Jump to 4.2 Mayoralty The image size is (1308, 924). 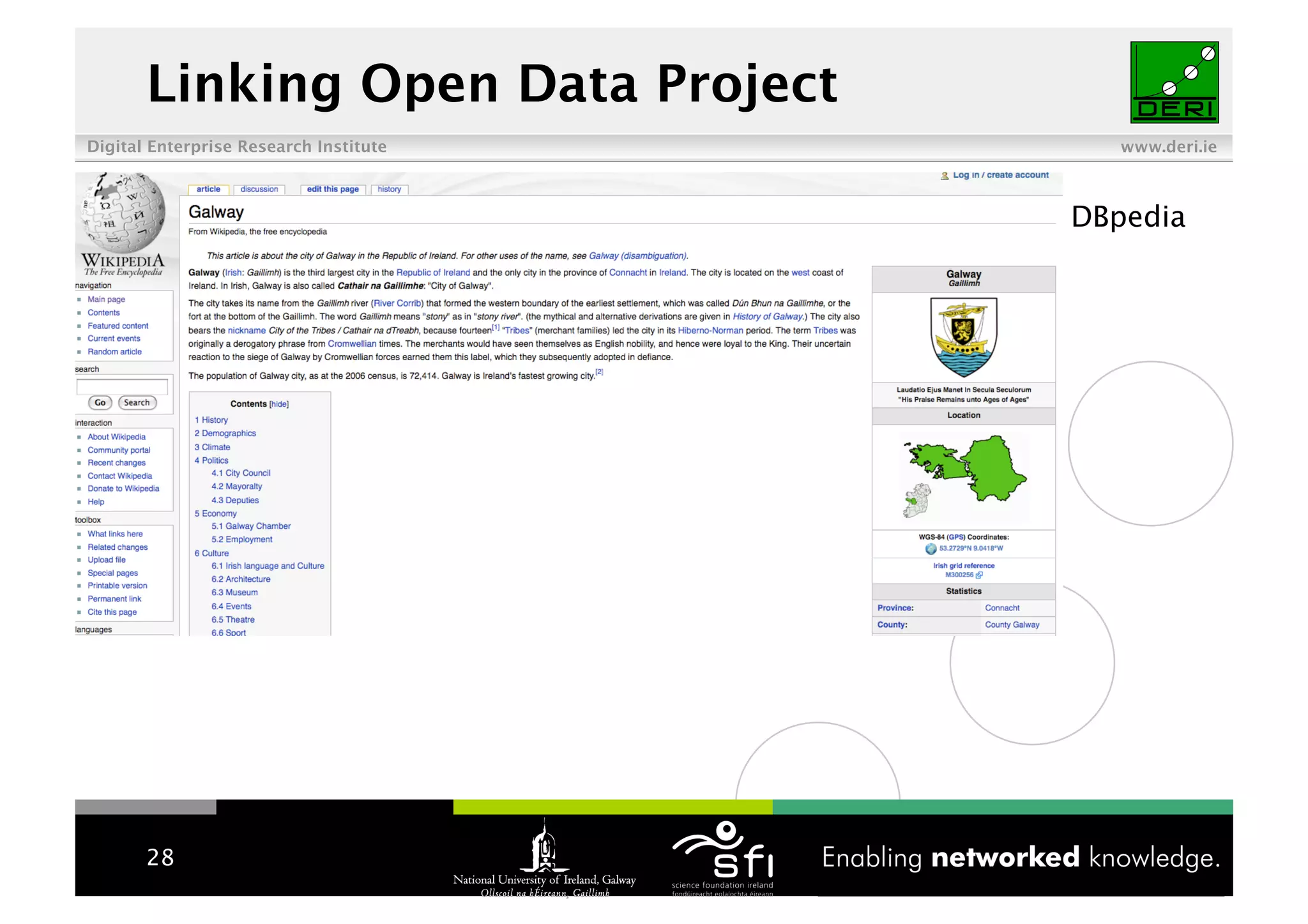(x=237, y=487)
